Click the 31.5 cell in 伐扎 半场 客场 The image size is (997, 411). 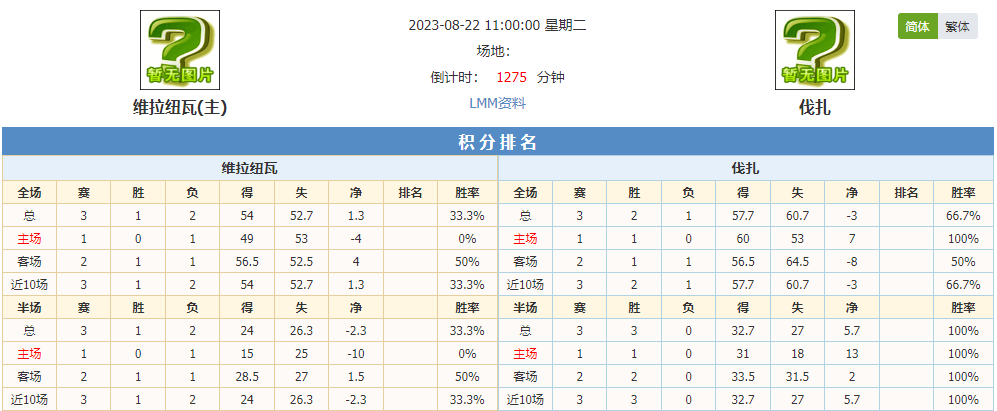[x=797, y=377]
